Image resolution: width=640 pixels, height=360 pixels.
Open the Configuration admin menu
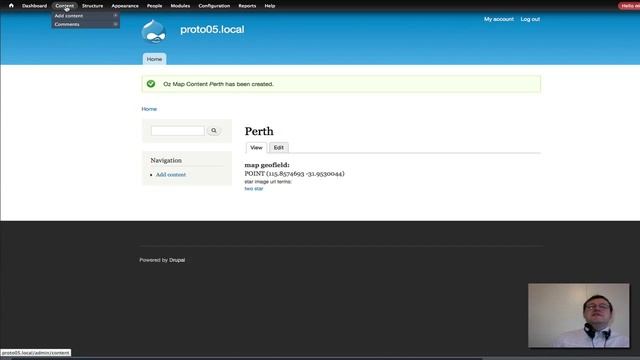pos(214,6)
